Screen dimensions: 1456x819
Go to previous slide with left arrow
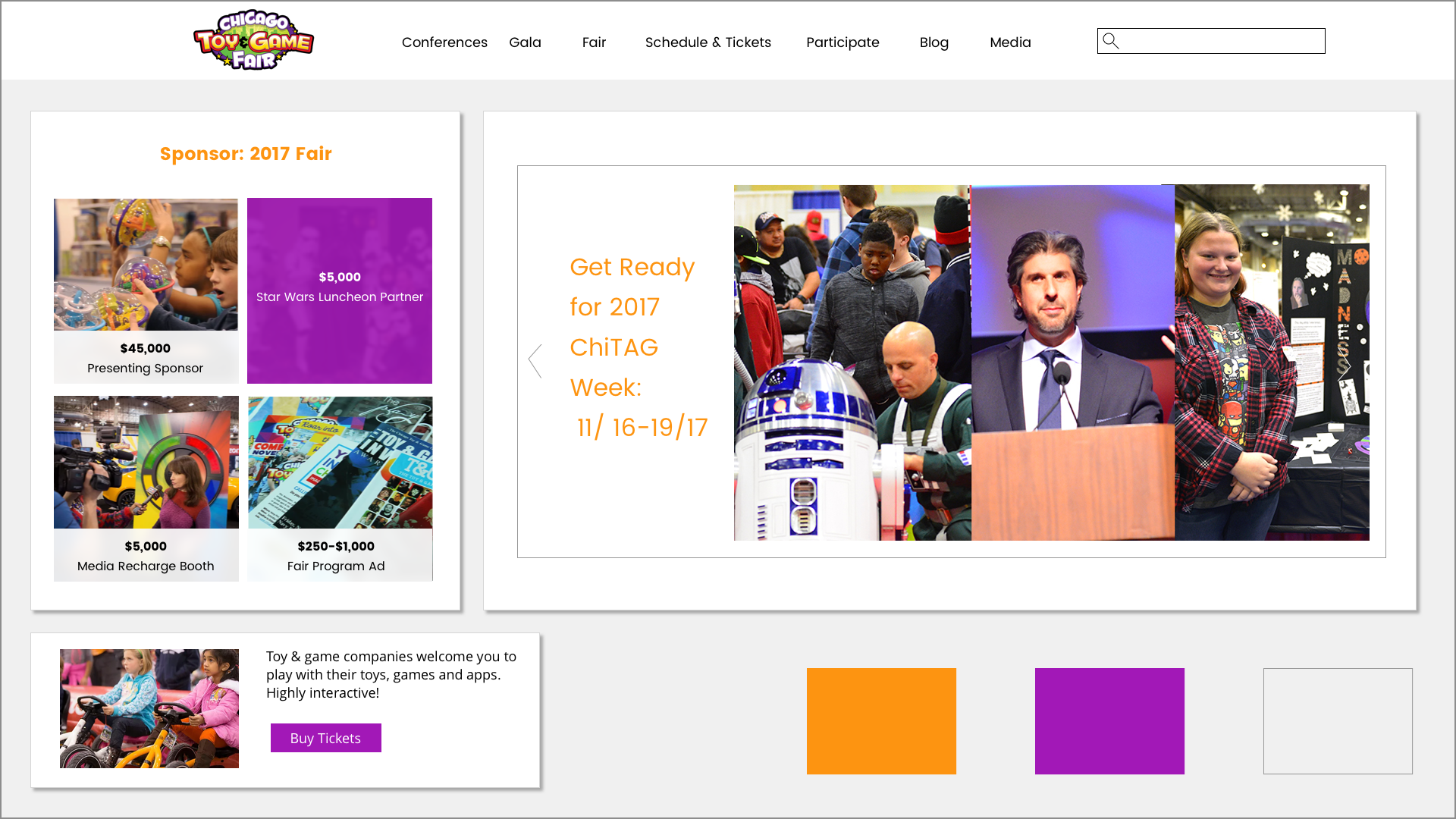[535, 361]
